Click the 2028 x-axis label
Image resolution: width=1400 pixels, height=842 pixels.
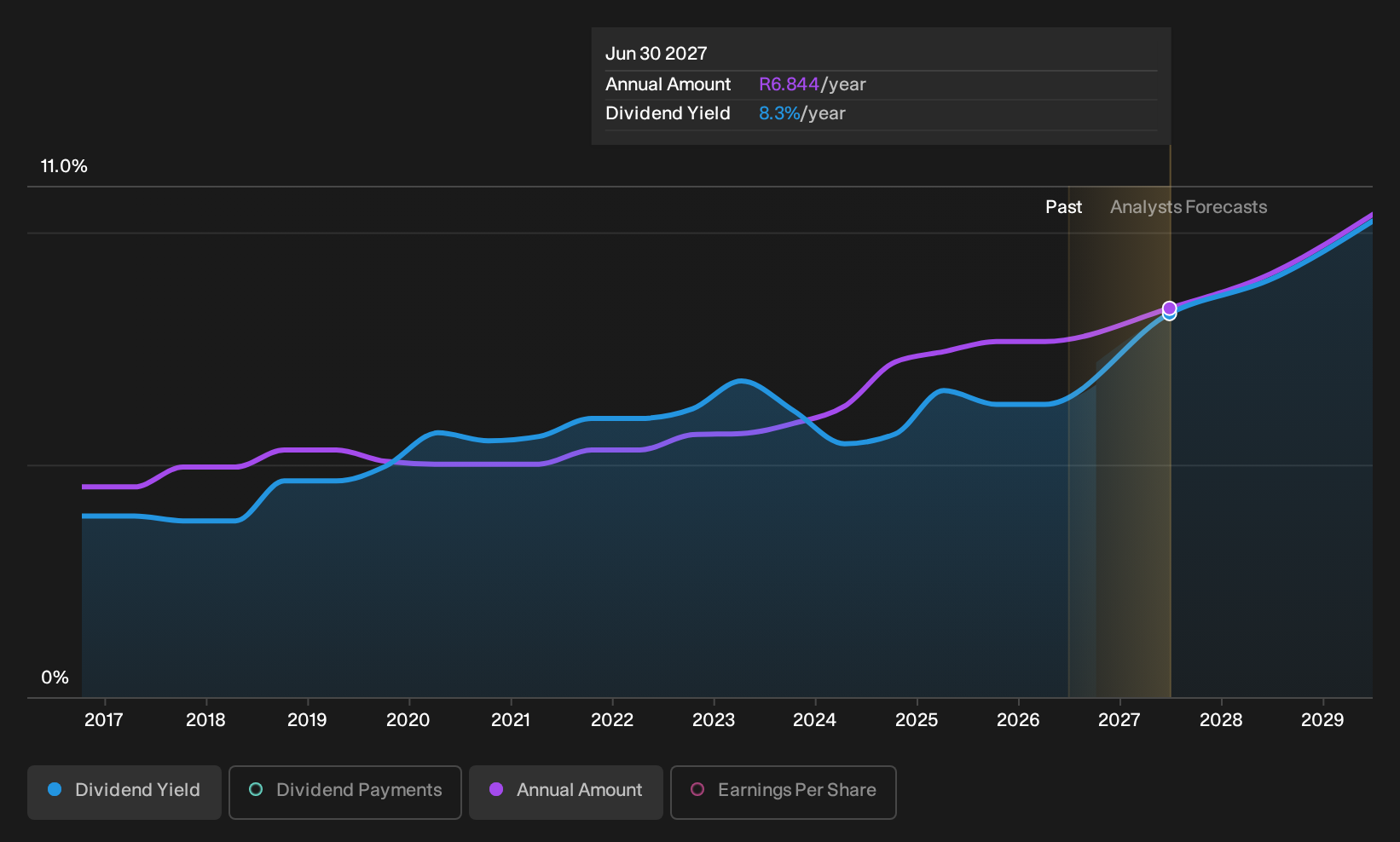pos(1221,720)
